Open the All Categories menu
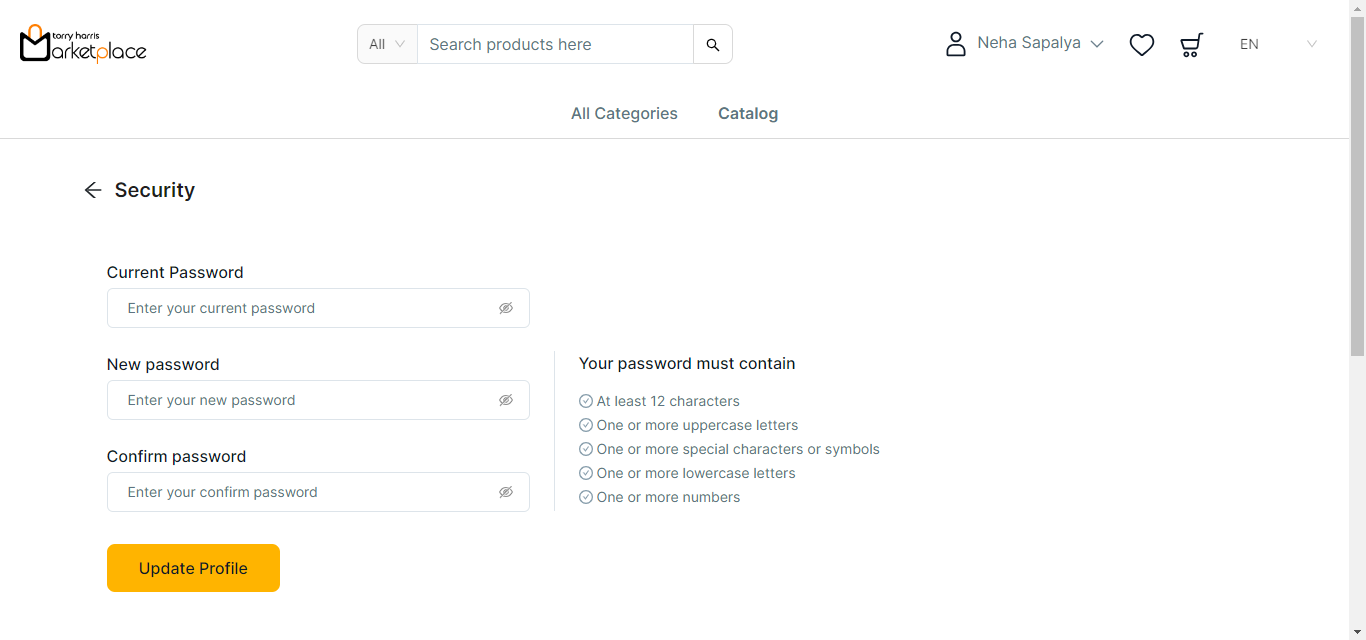This screenshot has height=640, width=1366. 624,114
